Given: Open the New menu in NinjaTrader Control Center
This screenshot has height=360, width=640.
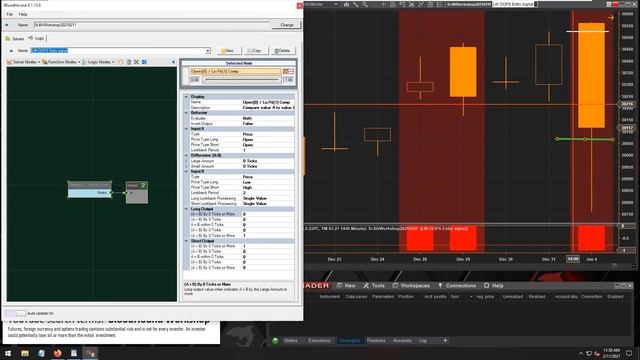Looking at the screenshot, I should [x=346, y=286].
